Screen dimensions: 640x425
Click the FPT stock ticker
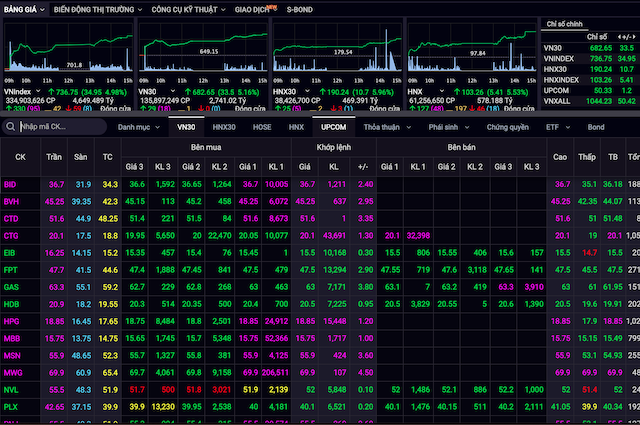tap(11, 270)
